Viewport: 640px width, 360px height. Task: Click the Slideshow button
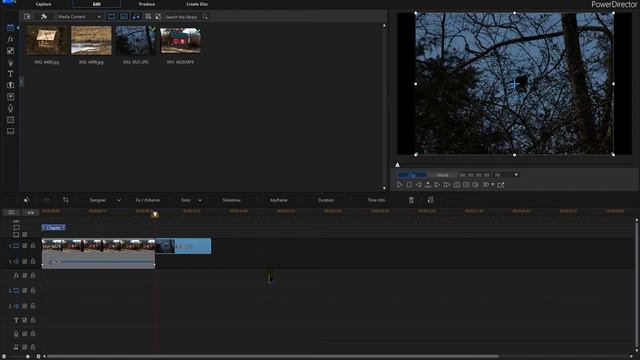(231, 200)
